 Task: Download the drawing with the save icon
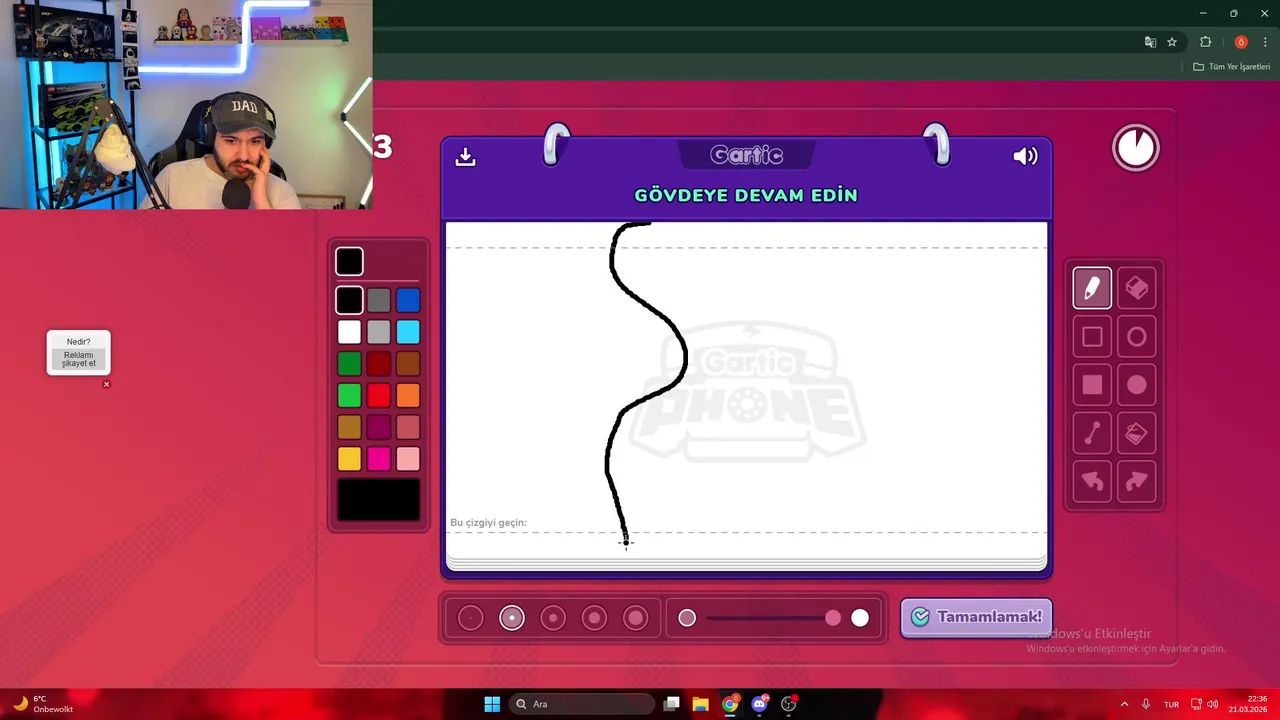465,157
